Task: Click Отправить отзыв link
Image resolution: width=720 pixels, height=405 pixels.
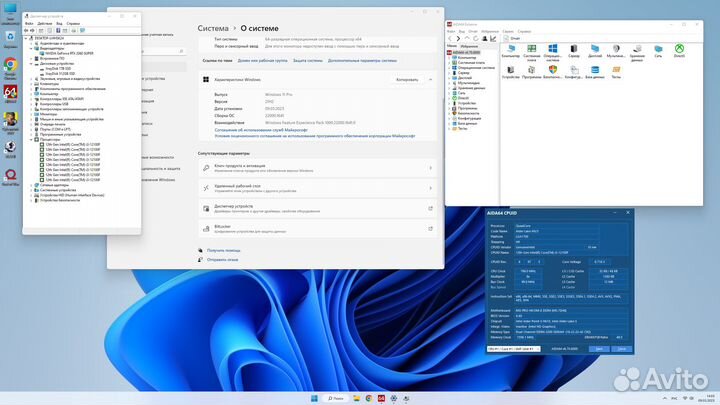Action: coord(222,259)
